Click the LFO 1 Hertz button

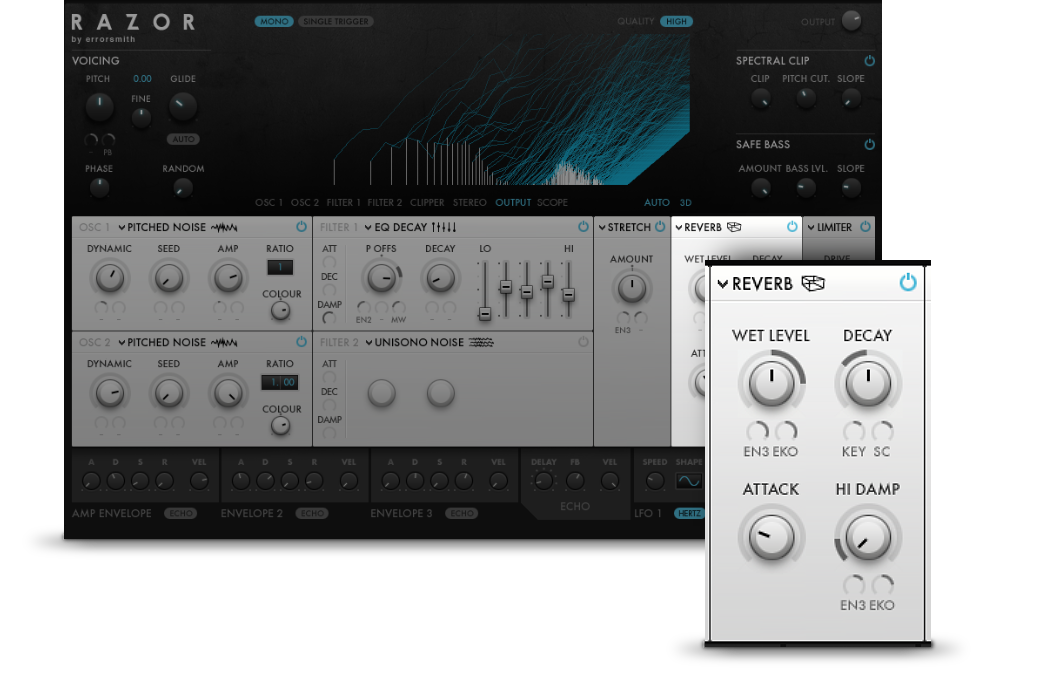[x=689, y=513]
